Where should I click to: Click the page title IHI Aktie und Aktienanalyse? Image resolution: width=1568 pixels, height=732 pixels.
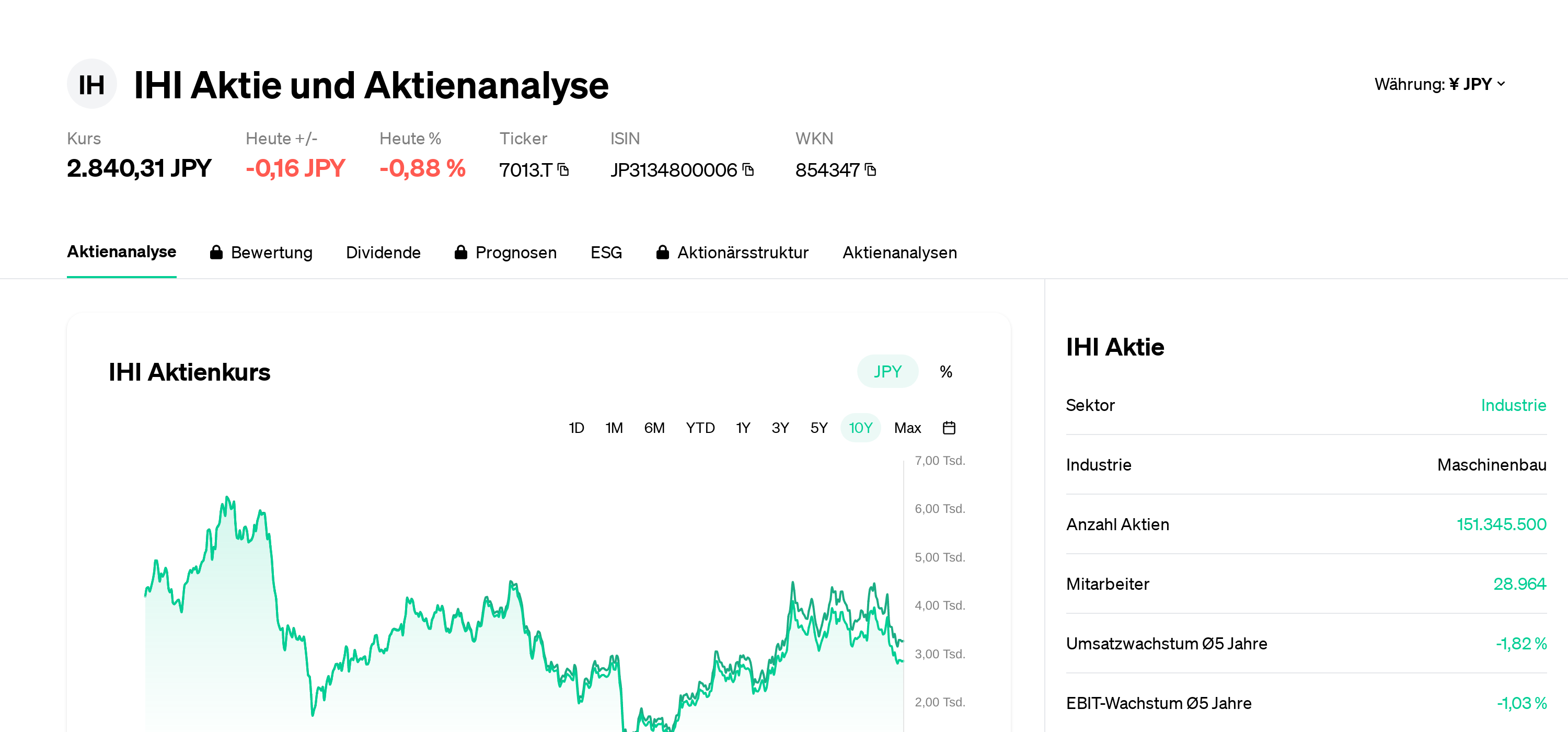[x=371, y=85]
